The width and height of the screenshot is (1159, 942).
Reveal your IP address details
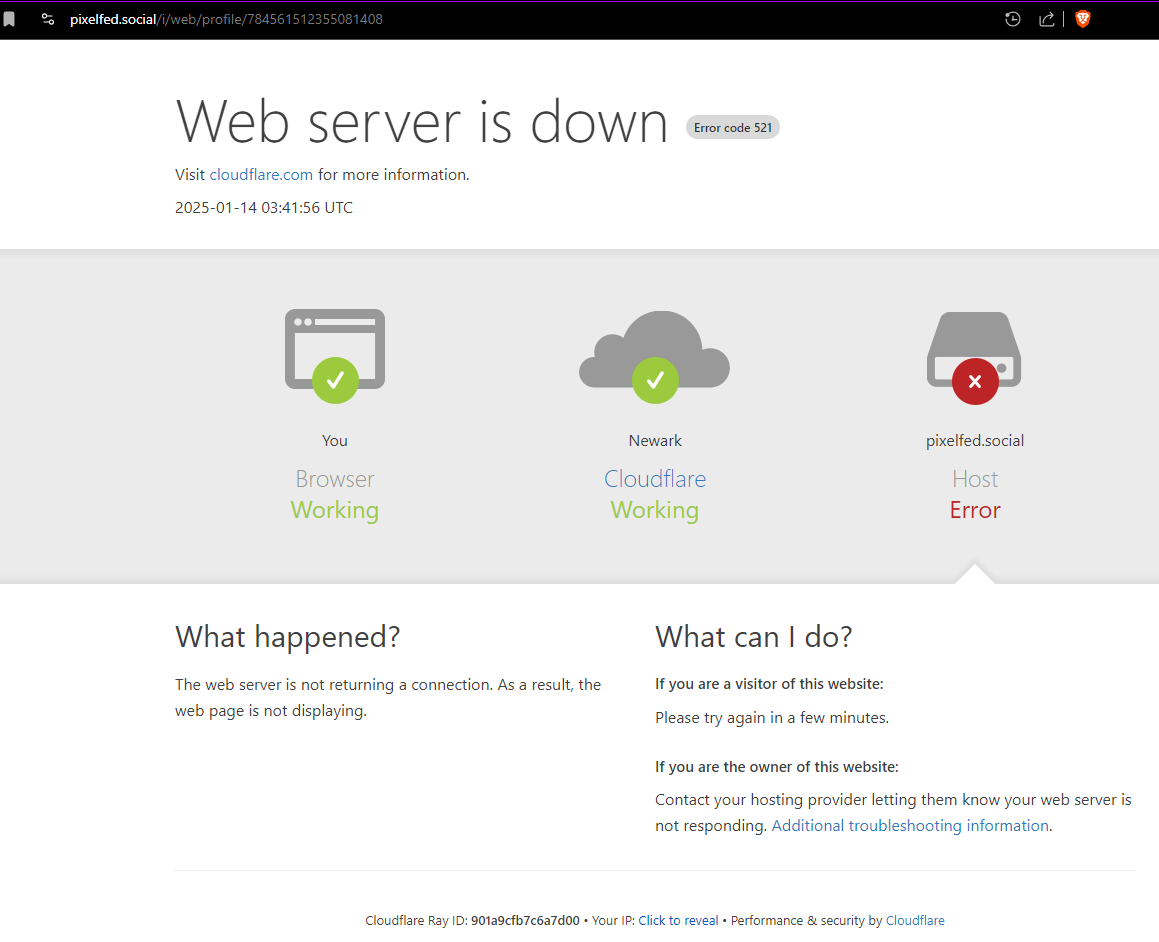pos(678,920)
